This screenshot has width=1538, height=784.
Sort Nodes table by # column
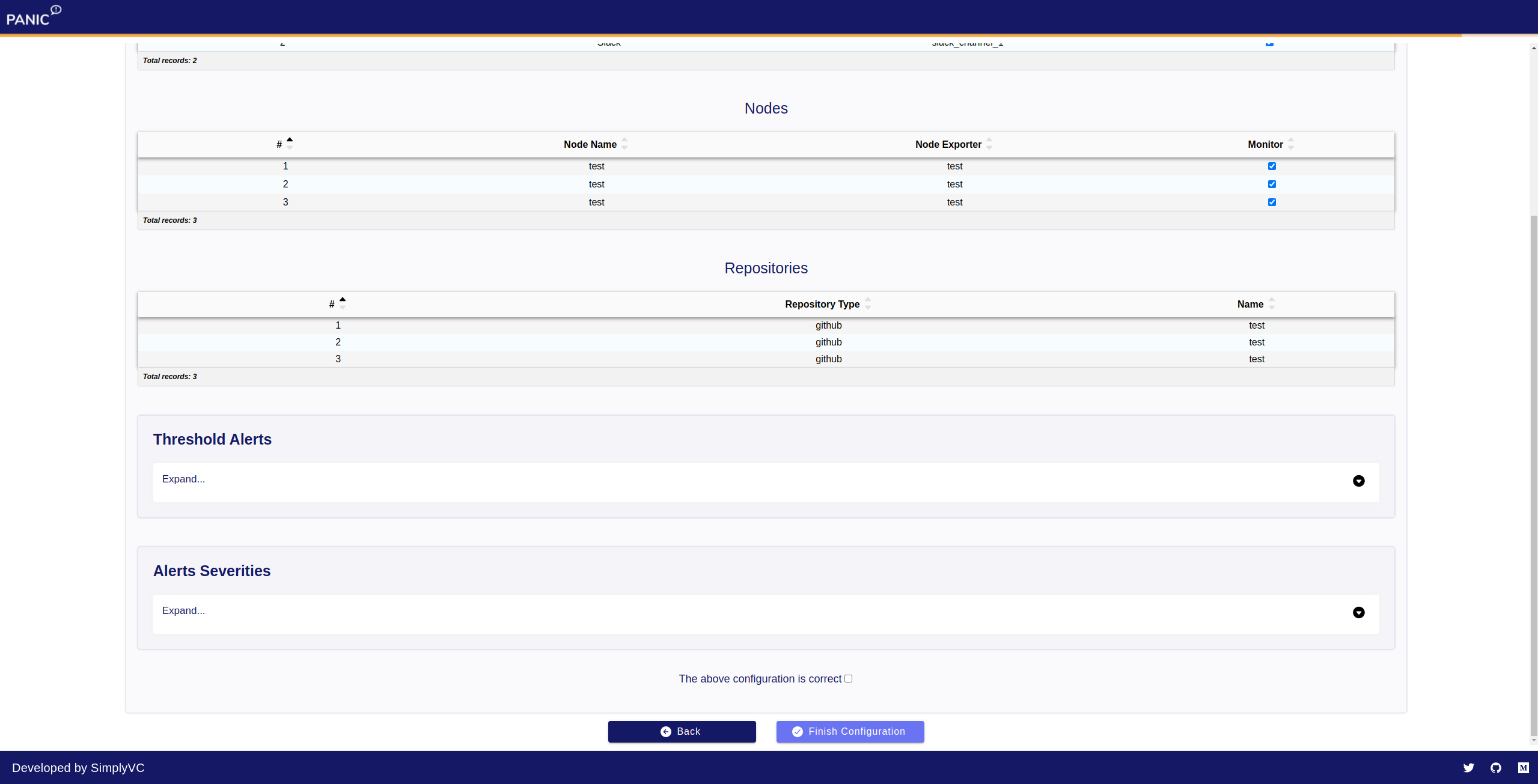[279, 144]
